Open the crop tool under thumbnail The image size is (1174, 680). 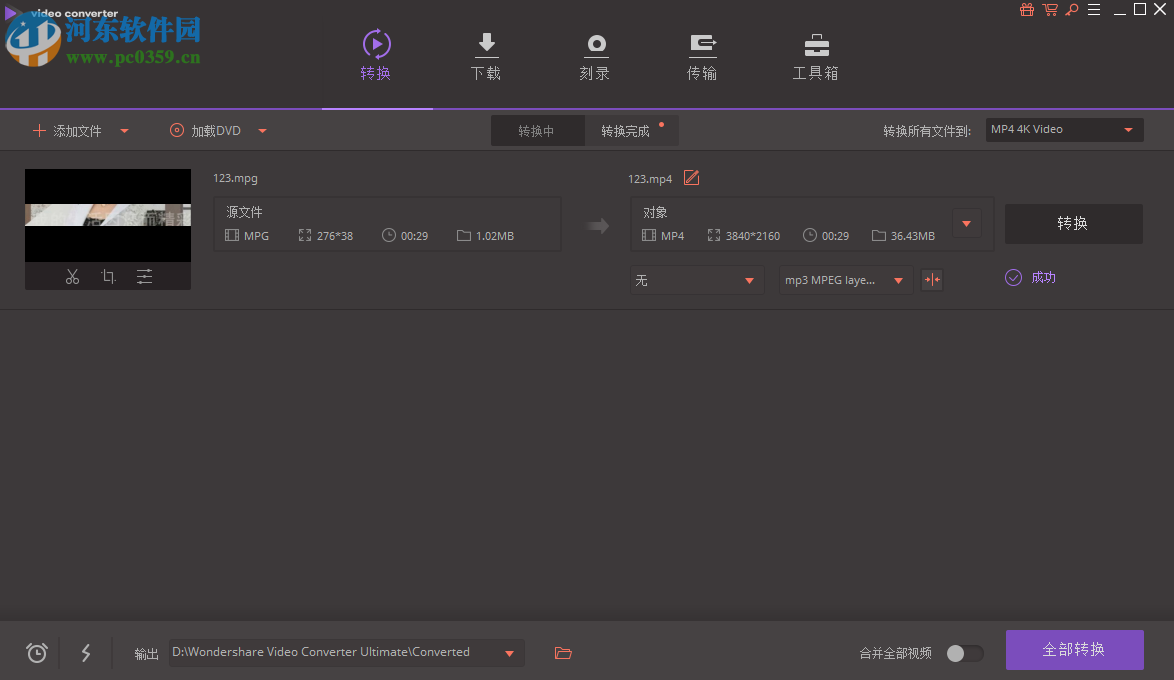click(x=109, y=277)
